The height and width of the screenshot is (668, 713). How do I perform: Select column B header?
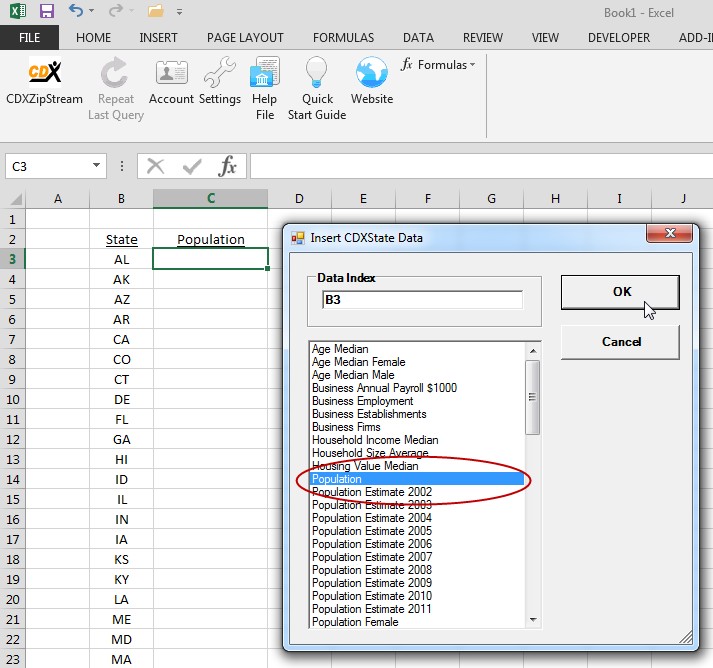pos(121,199)
